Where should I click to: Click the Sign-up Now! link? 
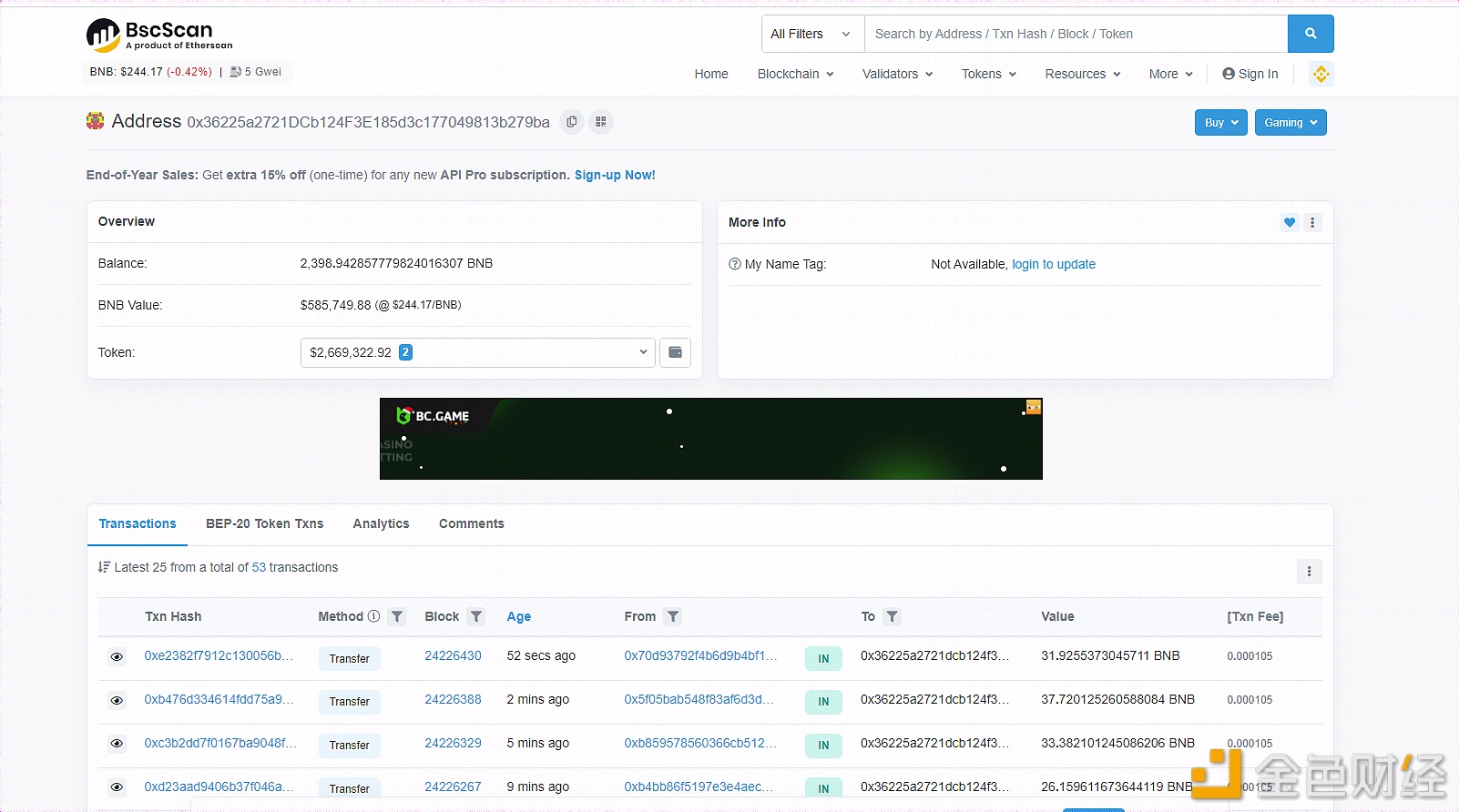(x=615, y=175)
